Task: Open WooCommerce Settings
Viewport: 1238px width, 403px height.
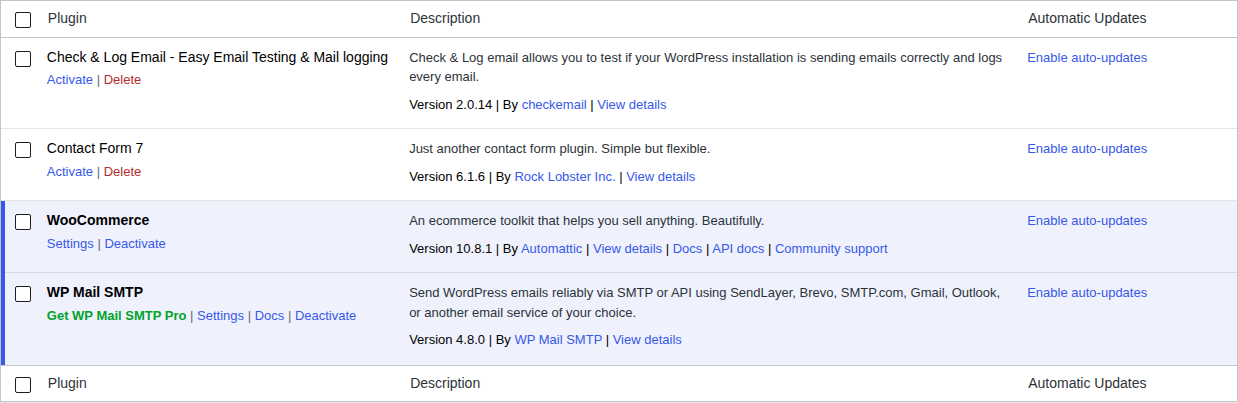Action: tap(70, 244)
